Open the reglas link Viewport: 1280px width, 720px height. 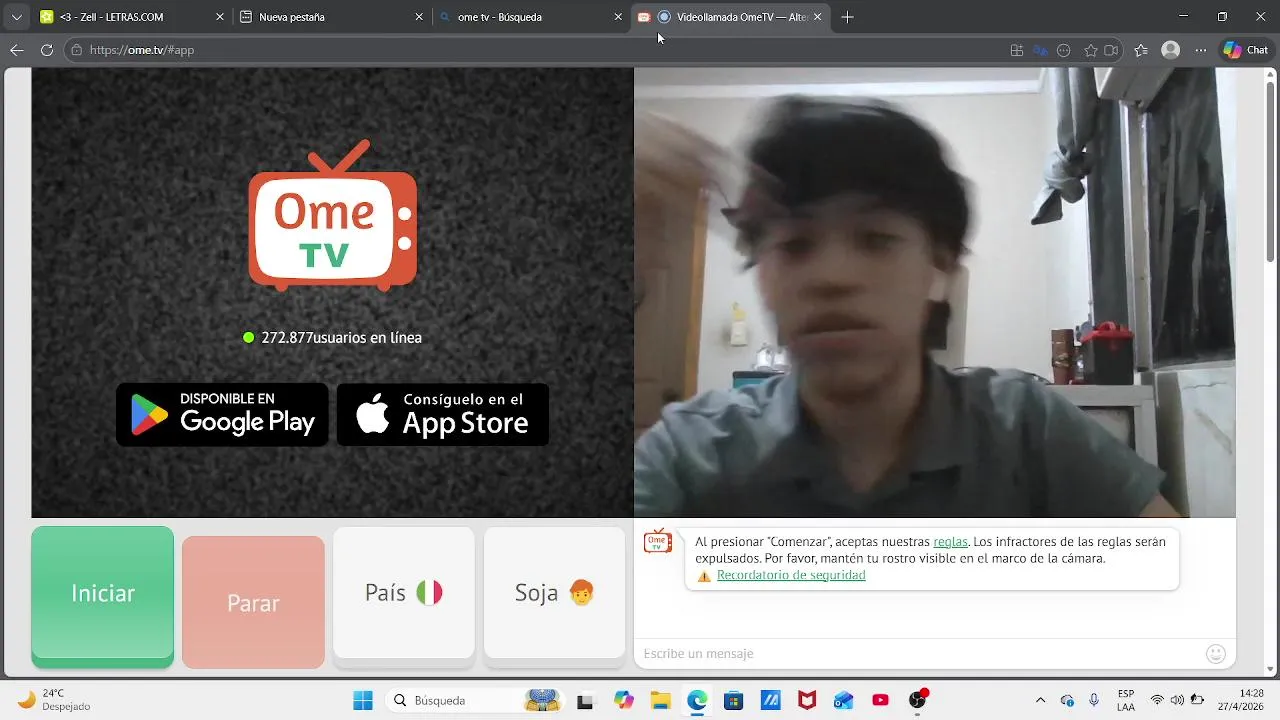point(950,542)
